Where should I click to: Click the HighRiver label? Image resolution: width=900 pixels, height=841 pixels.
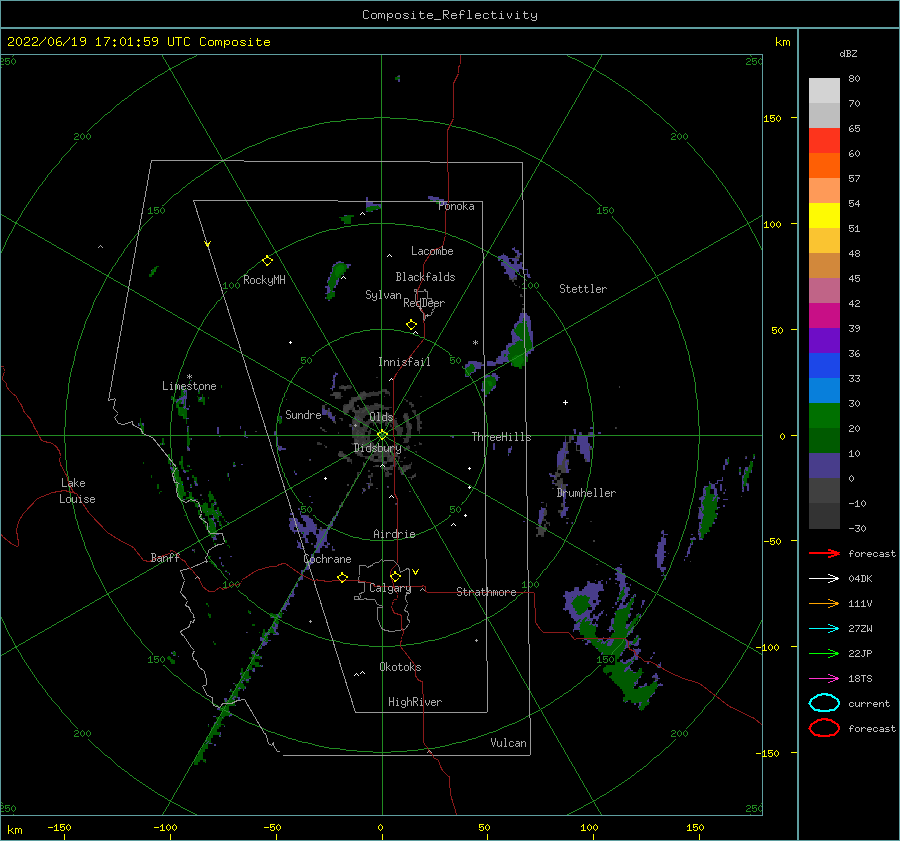[x=415, y=702]
